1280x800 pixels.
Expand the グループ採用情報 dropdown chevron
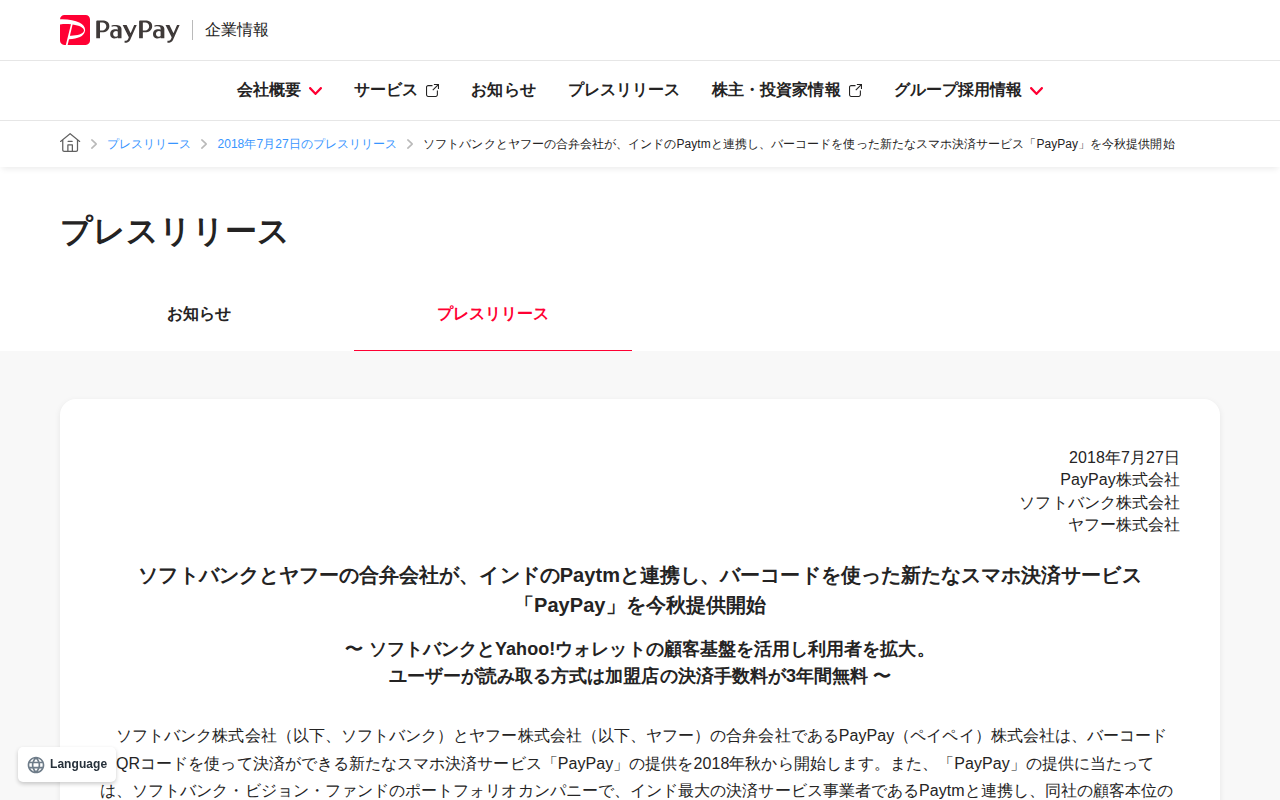pos(1036,91)
